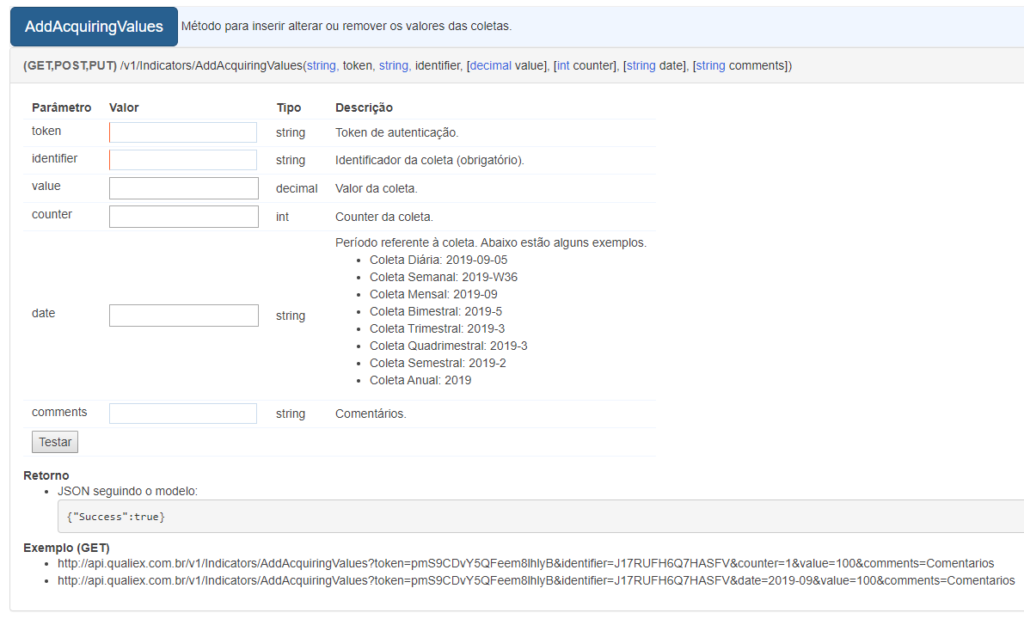The width and height of the screenshot is (1024, 619).
Task: Click the 'value' parameter name
Action: (x=46, y=186)
